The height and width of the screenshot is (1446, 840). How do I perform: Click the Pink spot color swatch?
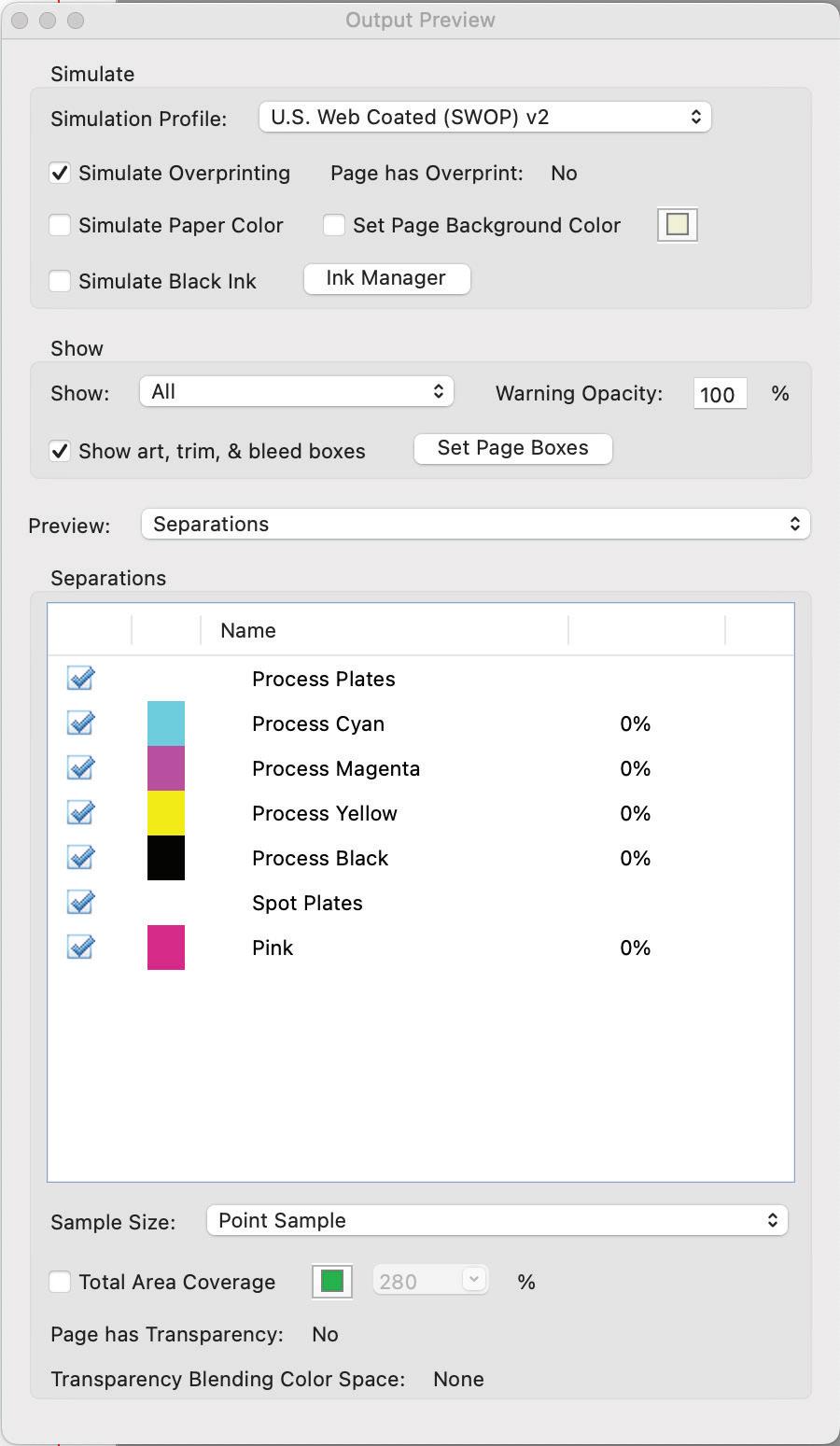166,948
